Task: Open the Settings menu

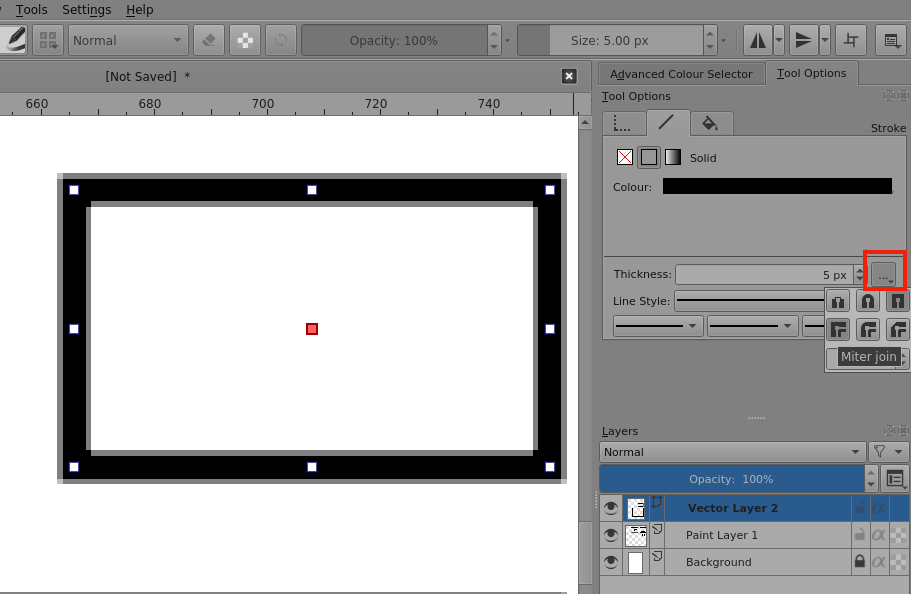Action: coord(87,10)
